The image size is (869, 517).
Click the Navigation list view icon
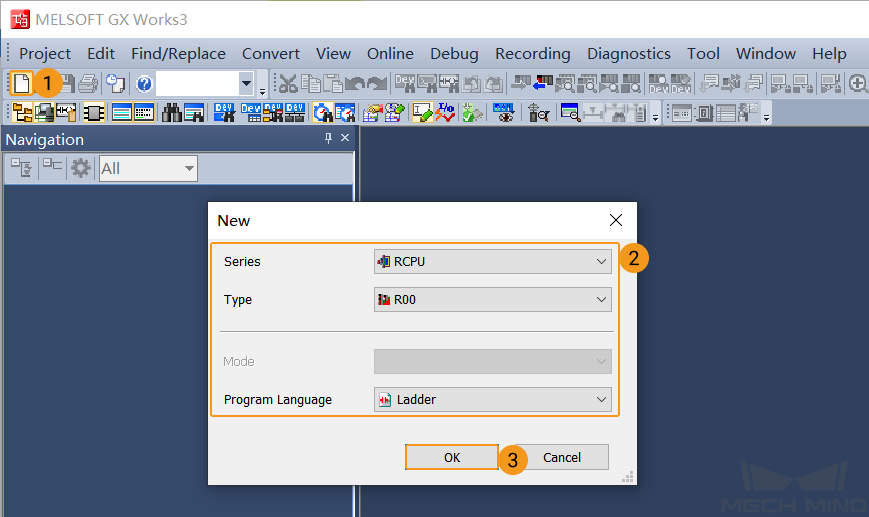click(52, 166)
